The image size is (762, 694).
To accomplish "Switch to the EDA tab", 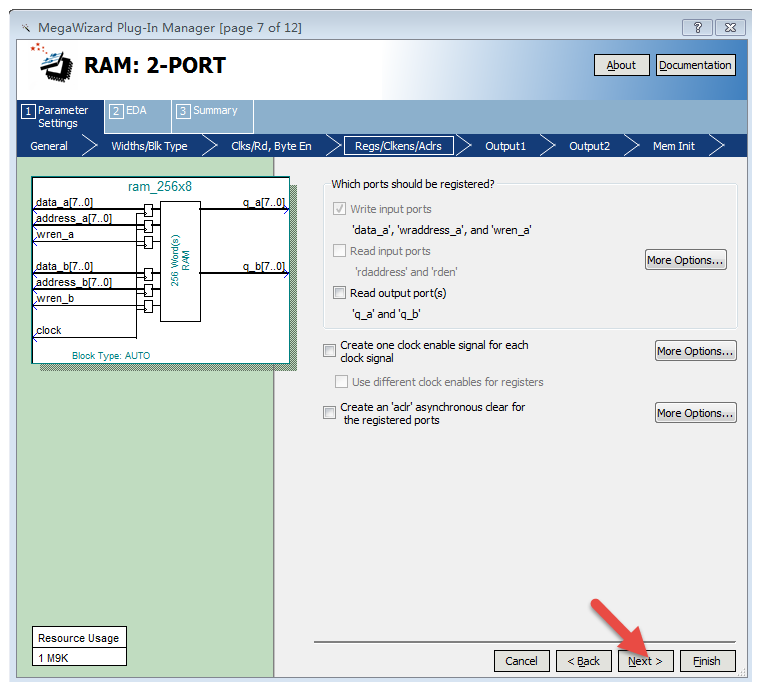I will (138, 116).
